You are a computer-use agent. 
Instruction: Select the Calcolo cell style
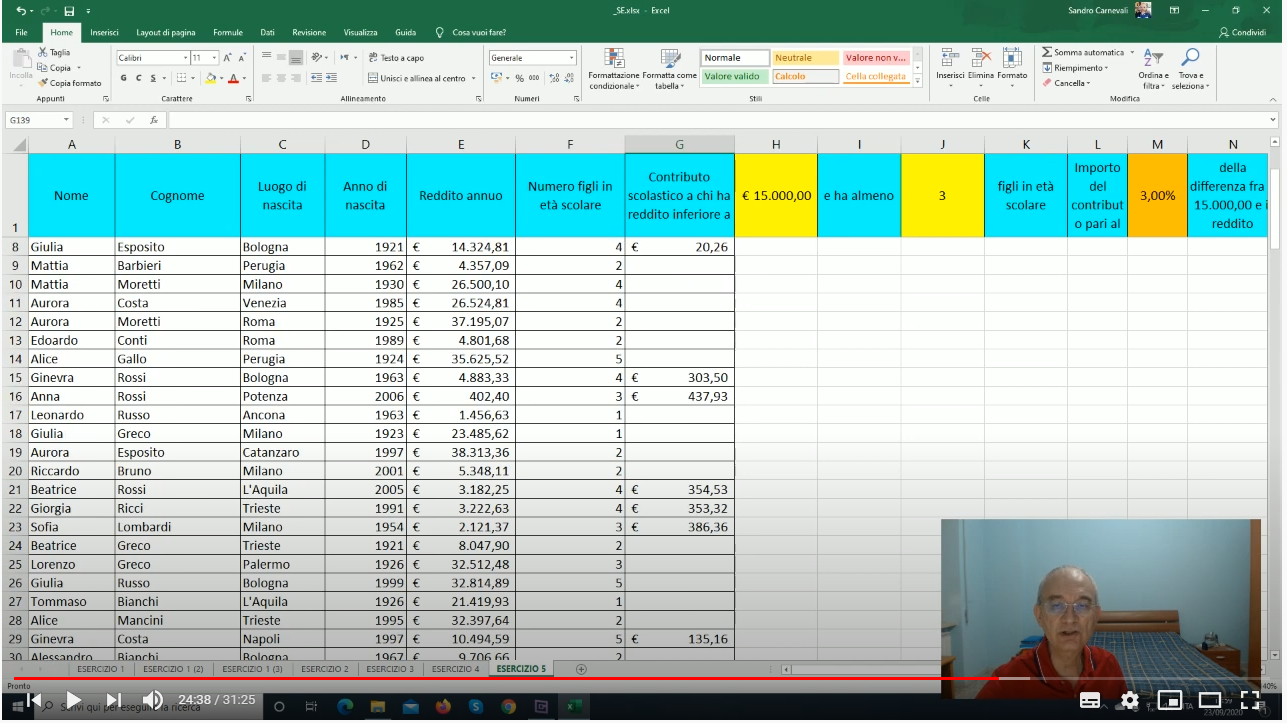[x=806, y=76]
